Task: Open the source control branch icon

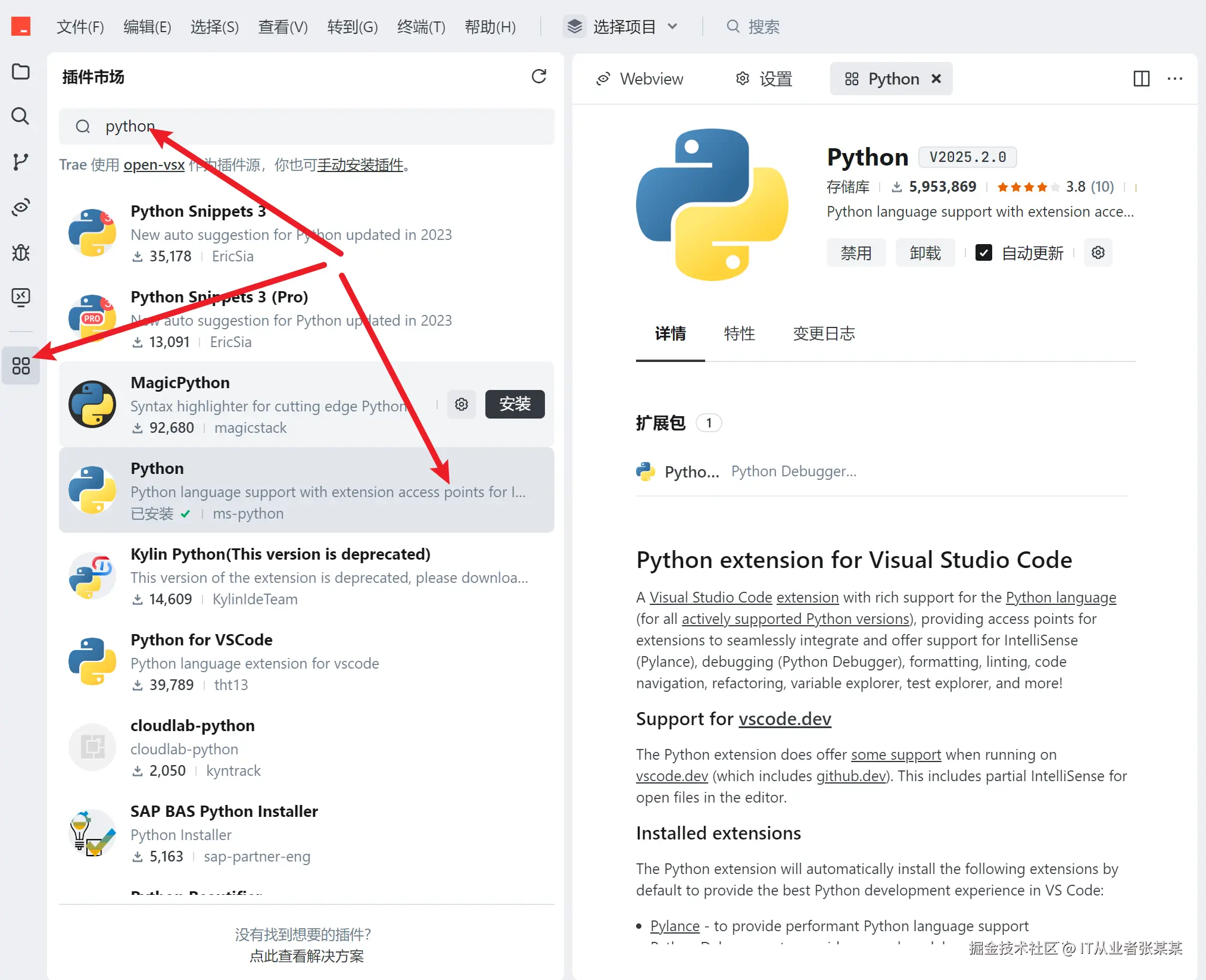Action: point(21,161)
